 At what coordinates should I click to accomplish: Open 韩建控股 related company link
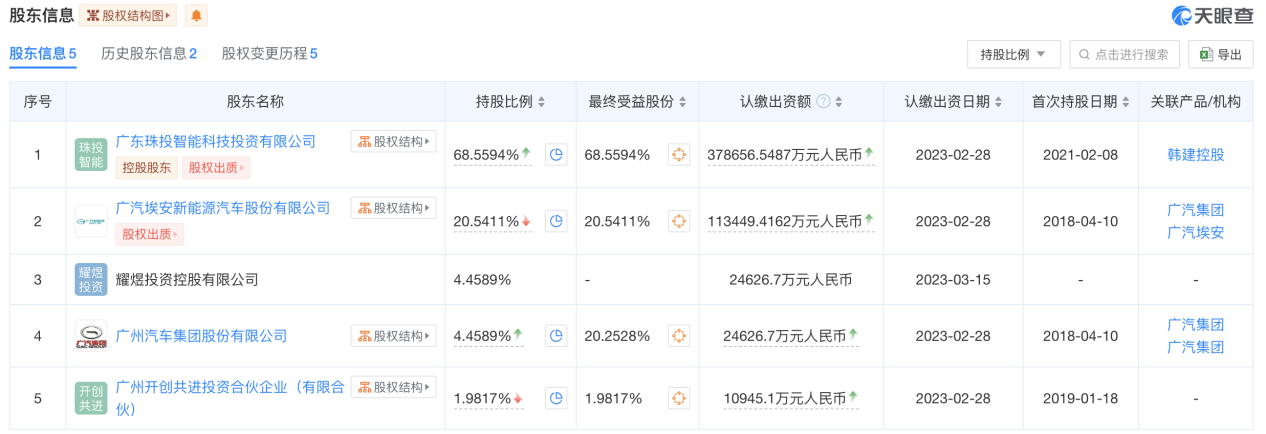point(1195,155)
